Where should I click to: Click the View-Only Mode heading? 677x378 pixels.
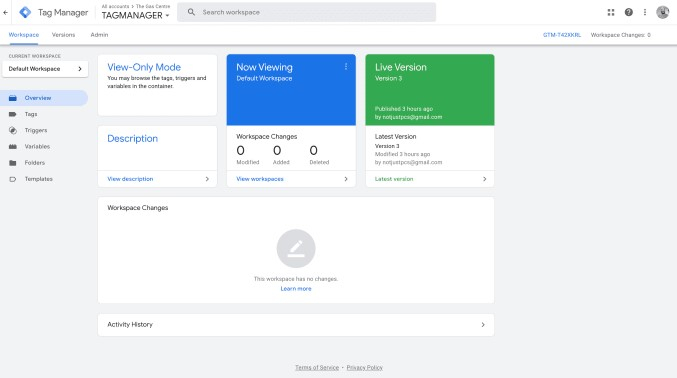144,67
